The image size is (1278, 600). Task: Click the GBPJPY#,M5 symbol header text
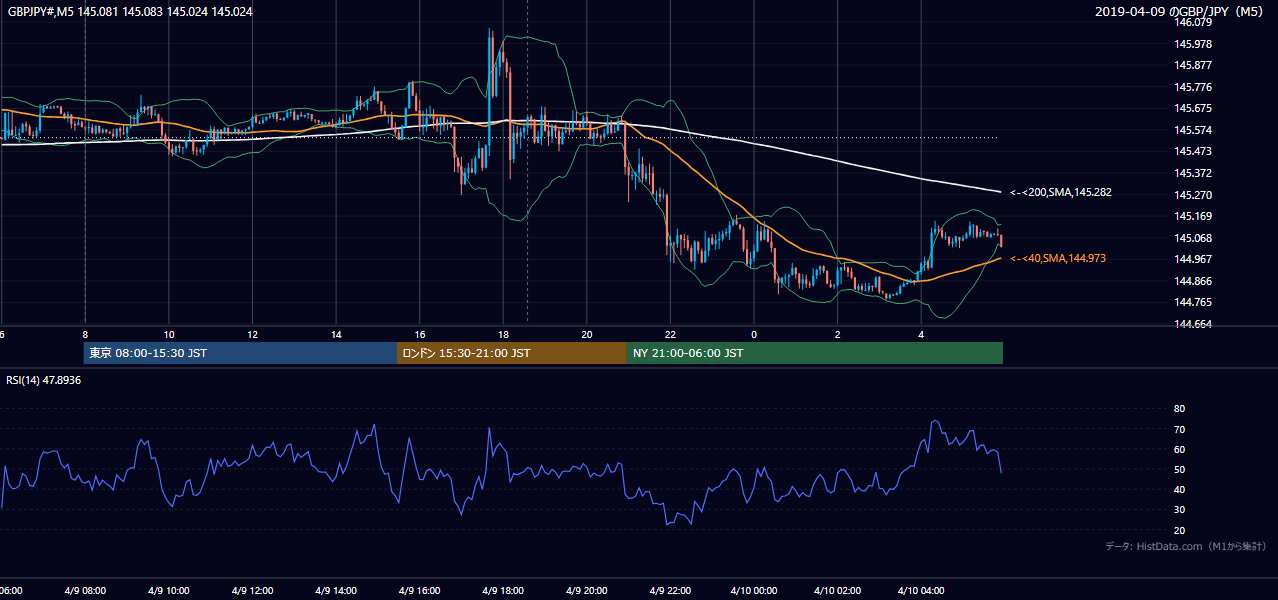[x=130, y=12]
